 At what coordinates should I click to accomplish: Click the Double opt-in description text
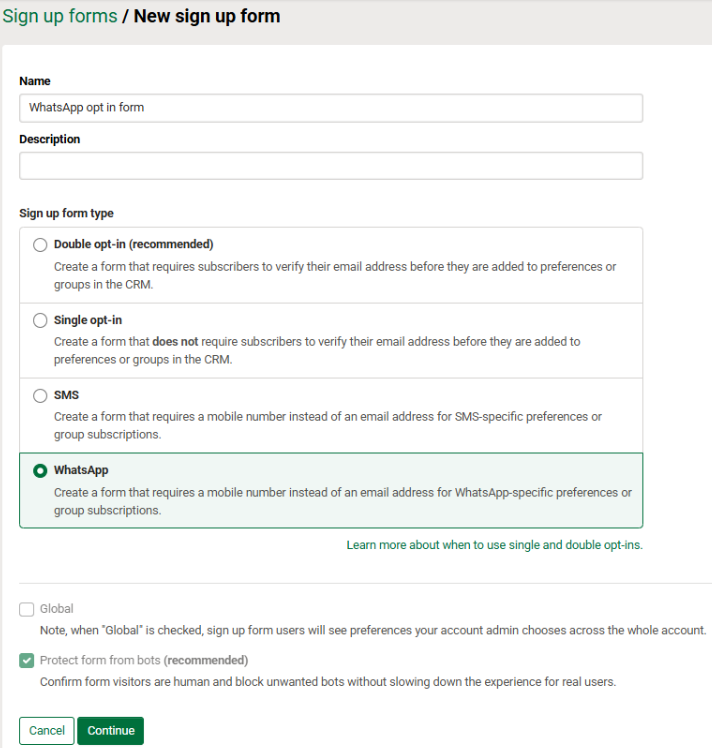click(x=335, y=275)
